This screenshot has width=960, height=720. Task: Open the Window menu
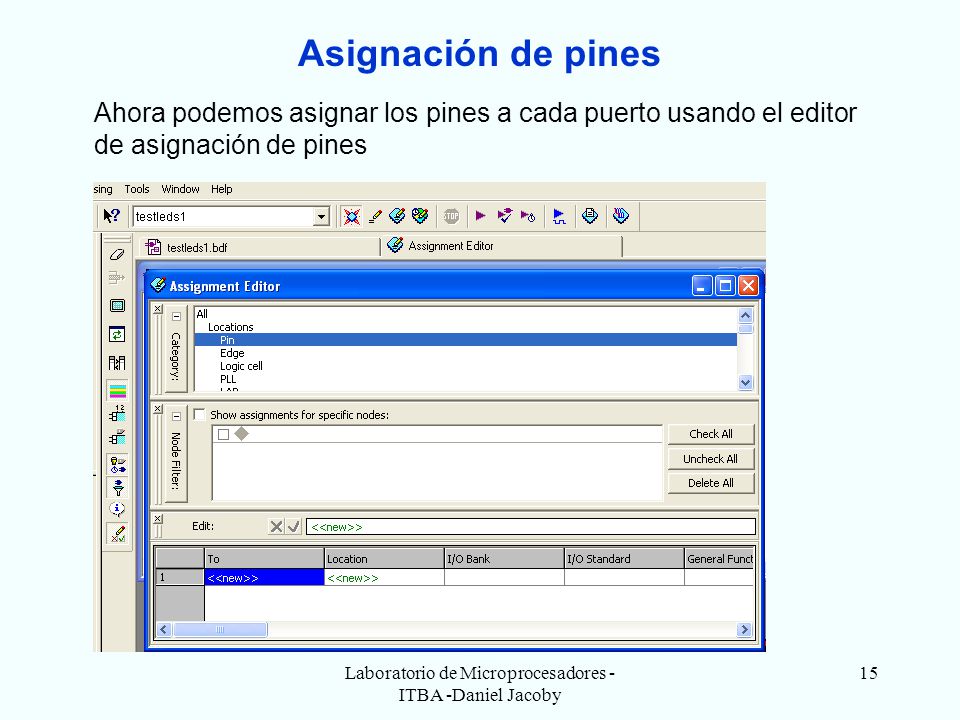(180, 189)
